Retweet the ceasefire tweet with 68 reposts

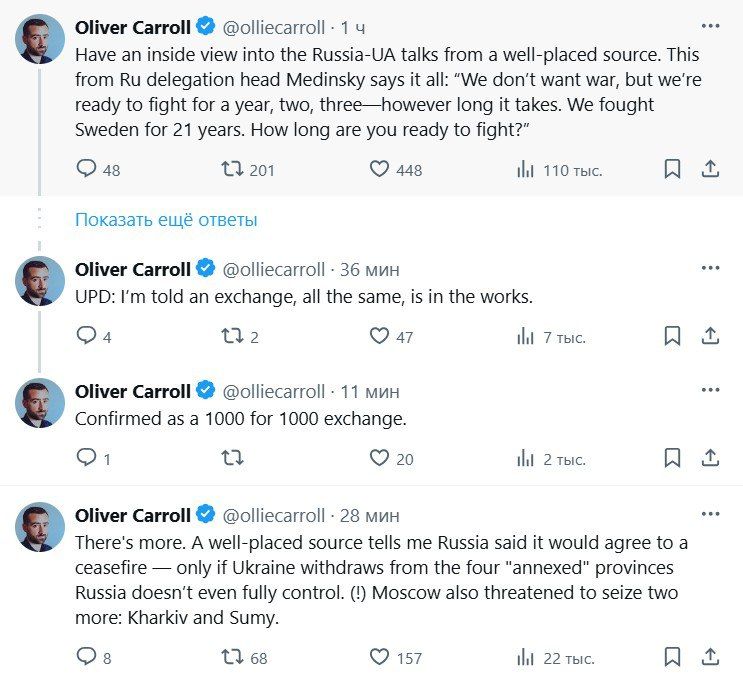232,658
